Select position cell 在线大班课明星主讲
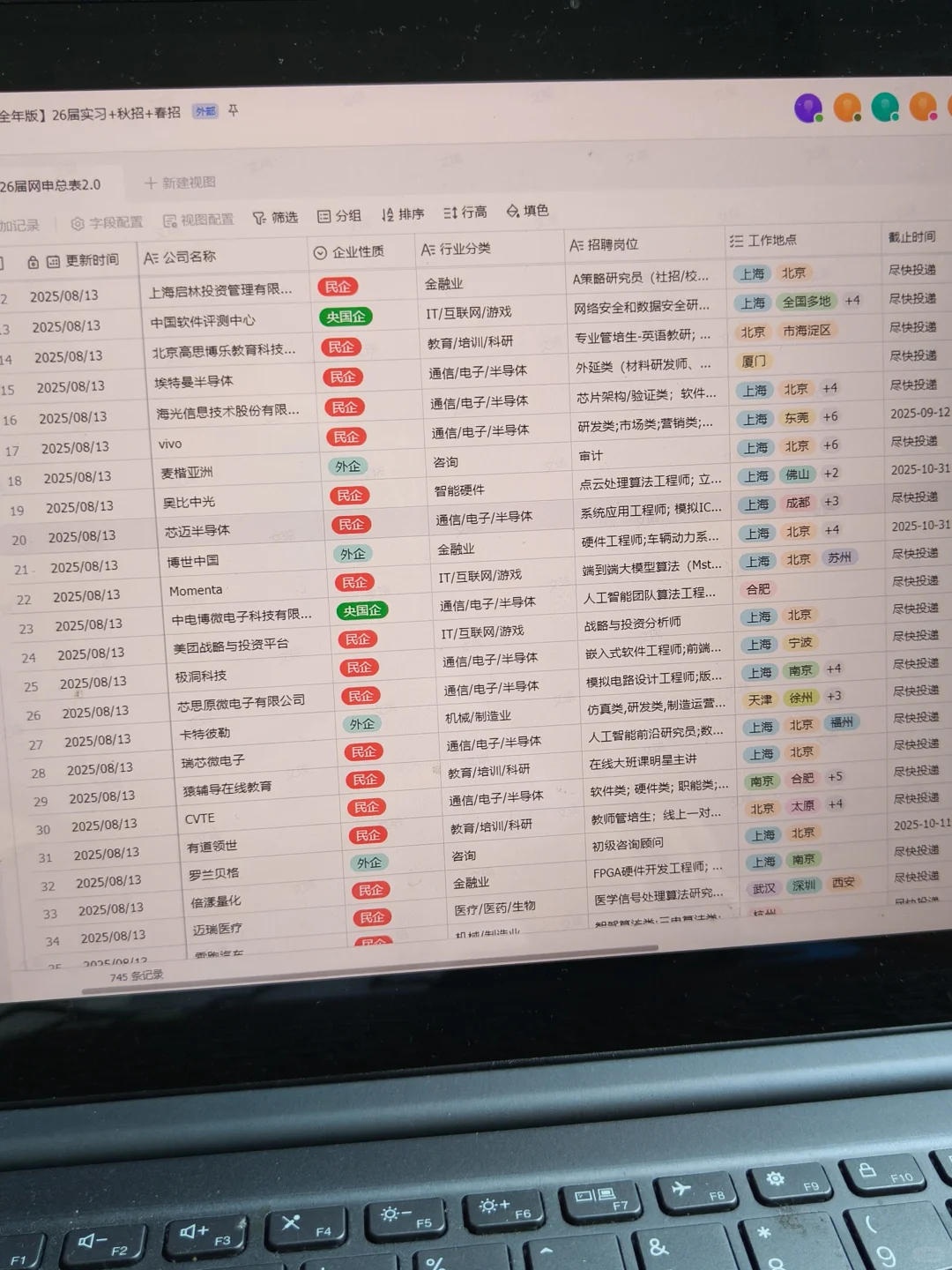 click(x=643, y=760)
